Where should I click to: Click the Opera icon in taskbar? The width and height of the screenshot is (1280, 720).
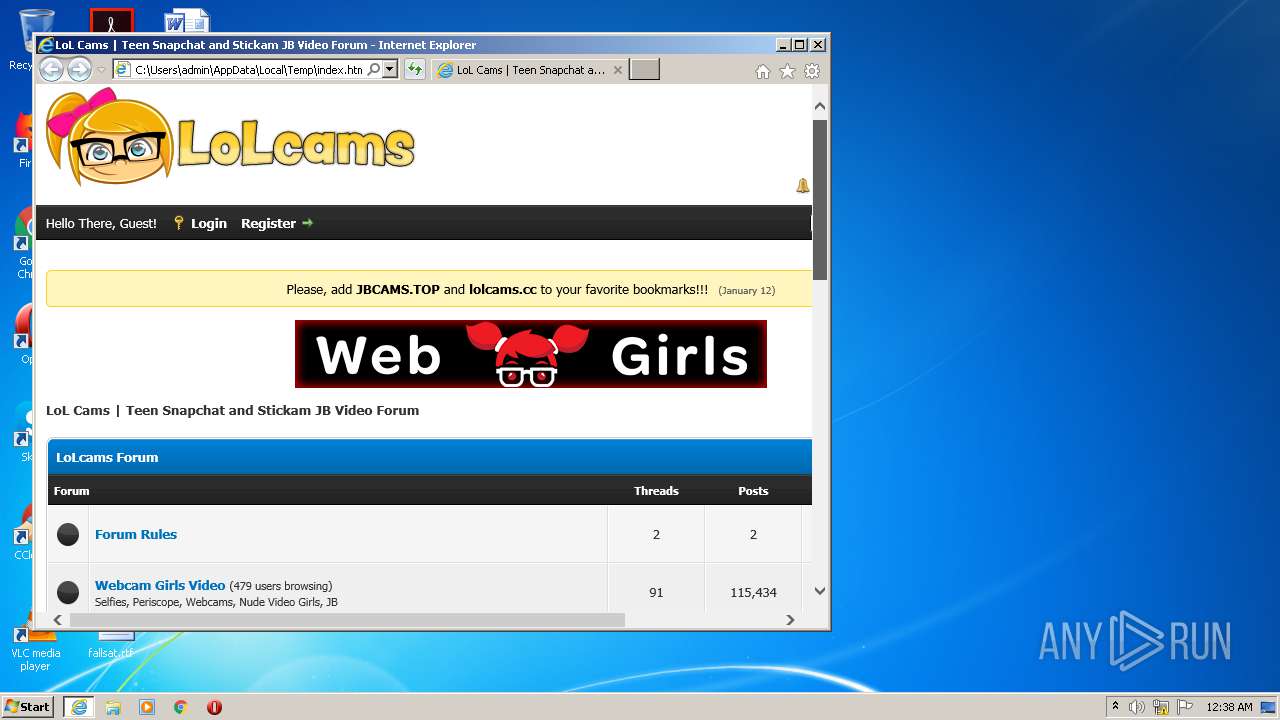click(214, 707)
